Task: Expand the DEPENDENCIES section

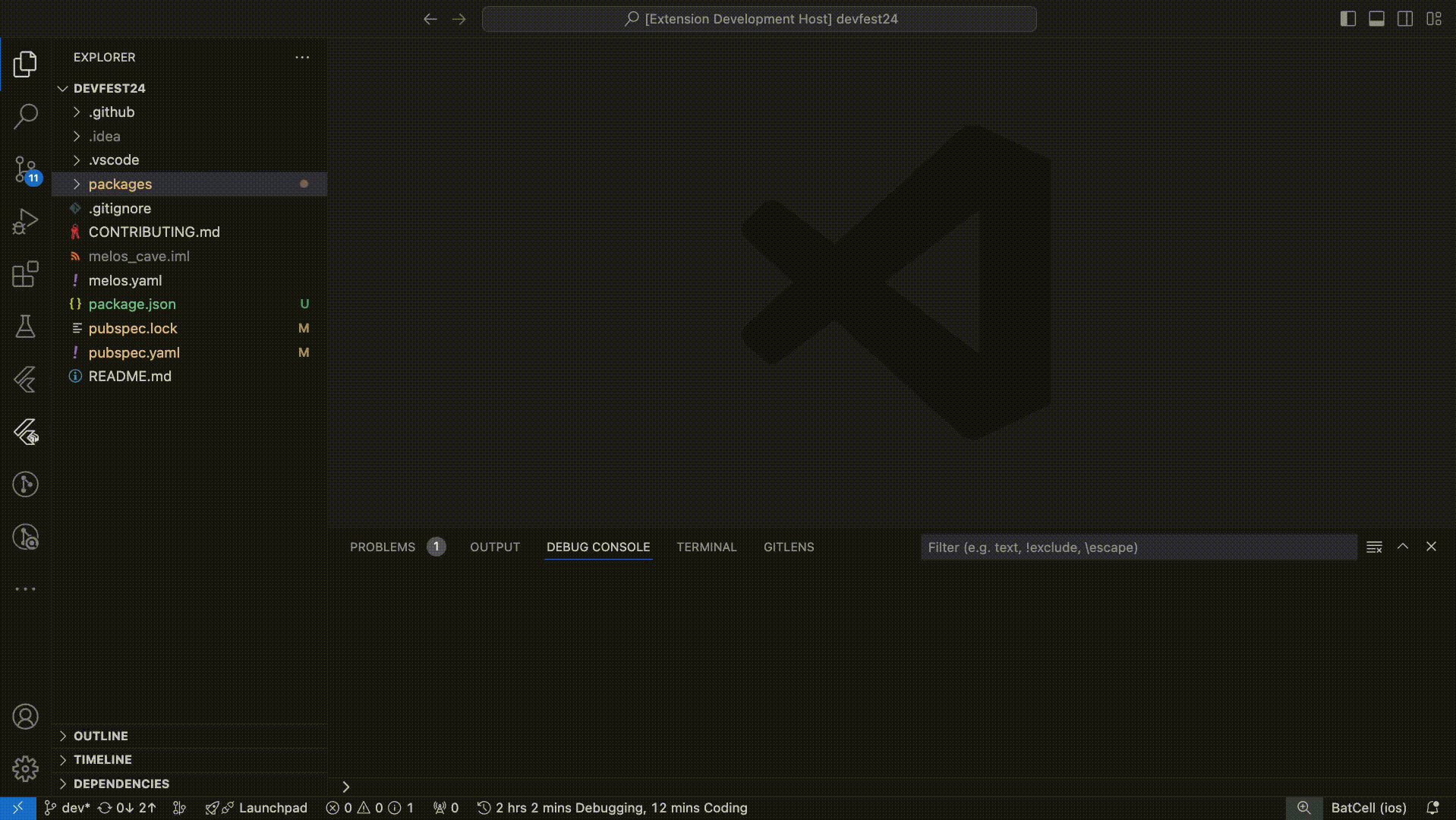Action: pyautogui.click(x=189, y=784)
